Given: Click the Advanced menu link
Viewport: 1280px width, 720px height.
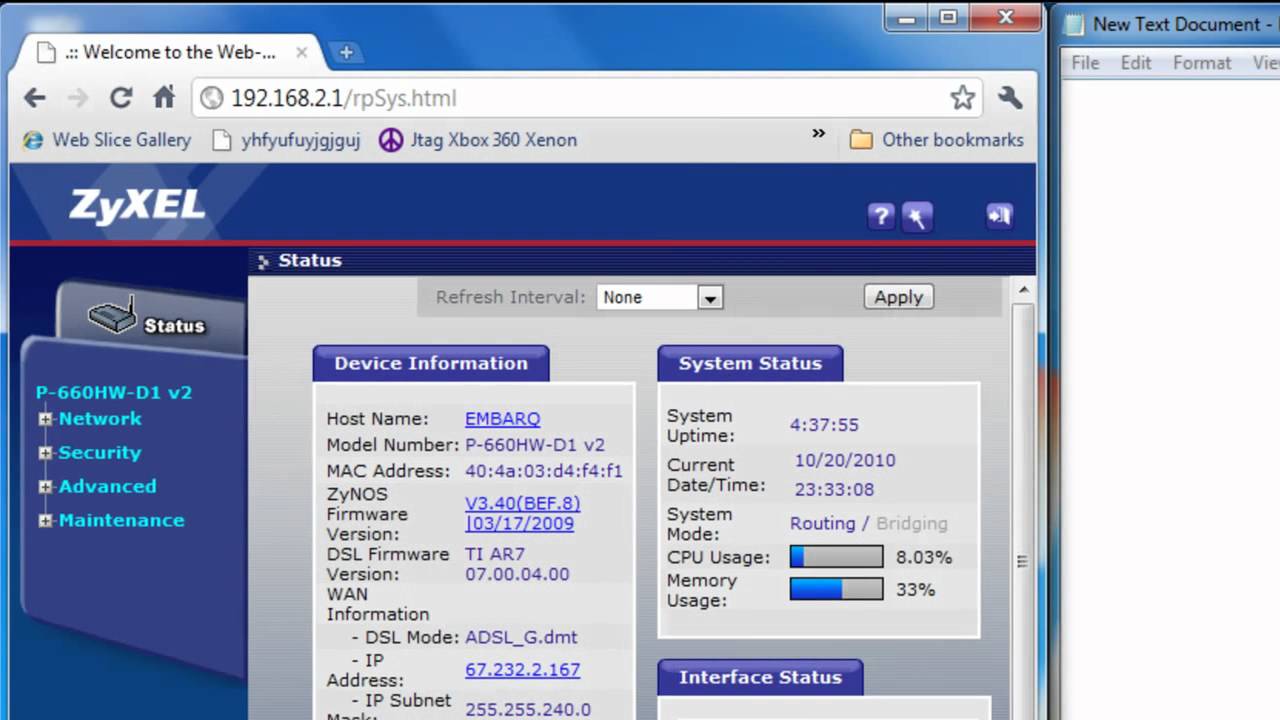Looking at the screenshot, I should pyautogui.click(x=107, y=487).
